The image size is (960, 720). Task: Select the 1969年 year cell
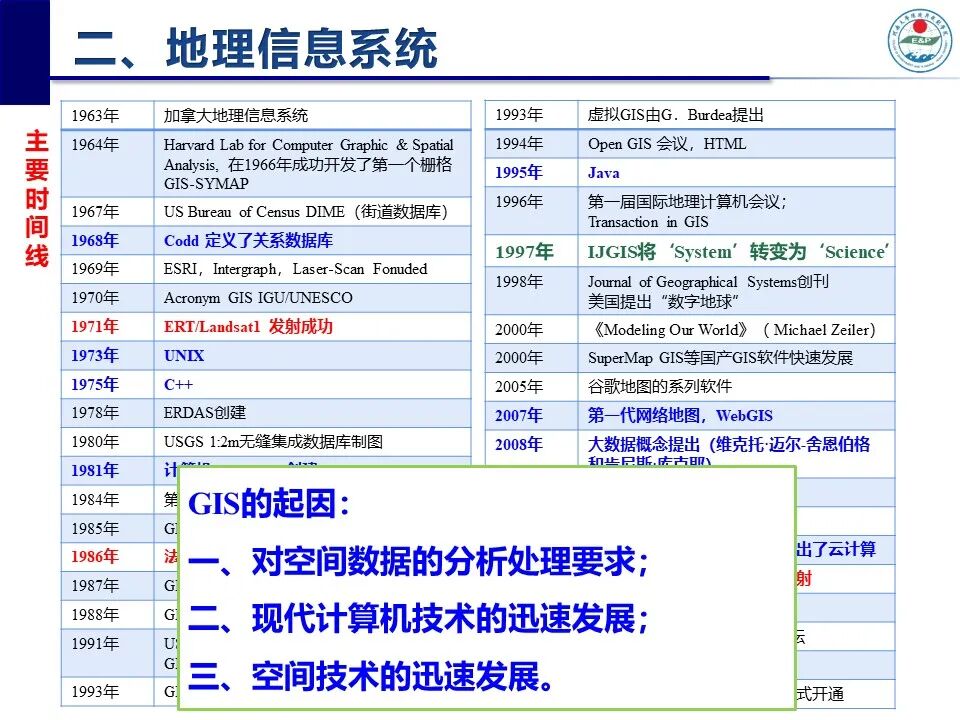pyautogui.click(x=107, y=269)
